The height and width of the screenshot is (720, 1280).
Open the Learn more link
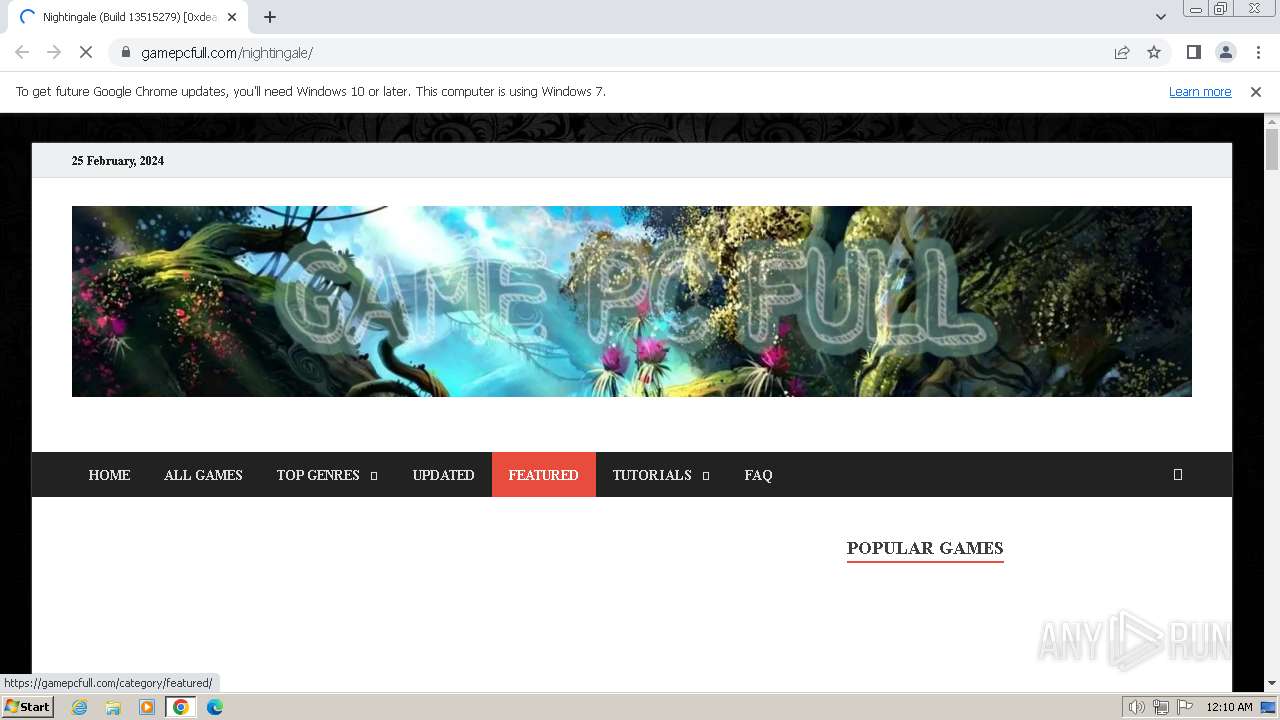tap(1200, 92)
